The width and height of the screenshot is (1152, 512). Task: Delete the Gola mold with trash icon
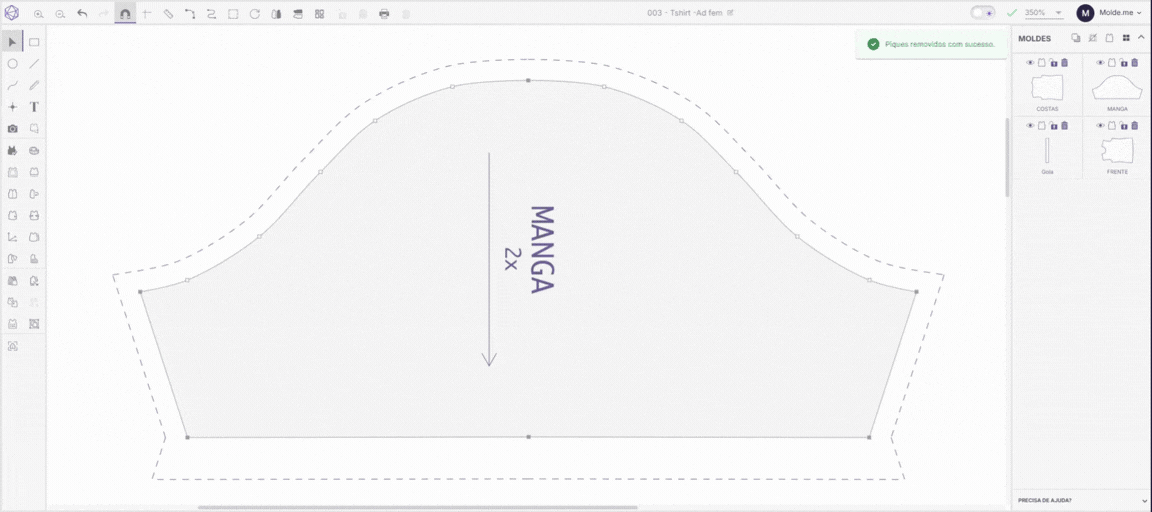(1065, 126)
